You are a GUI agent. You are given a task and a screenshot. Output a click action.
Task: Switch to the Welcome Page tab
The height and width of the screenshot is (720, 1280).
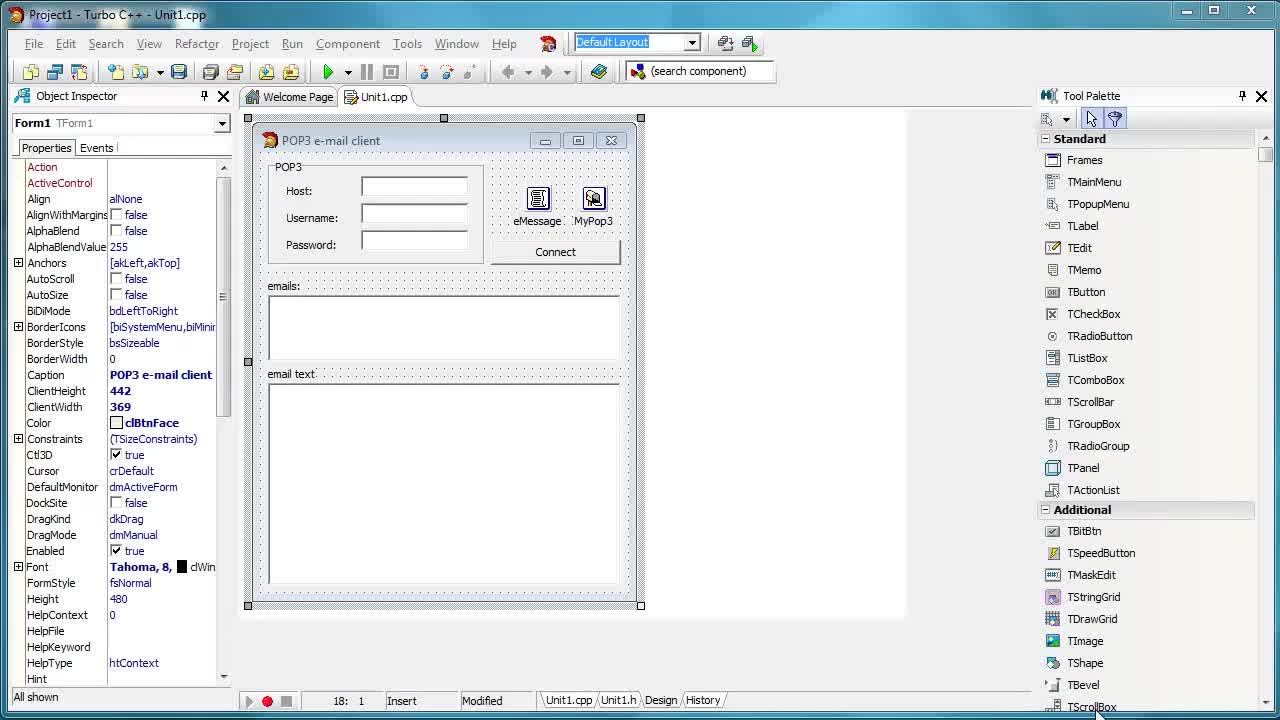click(x=289, y=97)
